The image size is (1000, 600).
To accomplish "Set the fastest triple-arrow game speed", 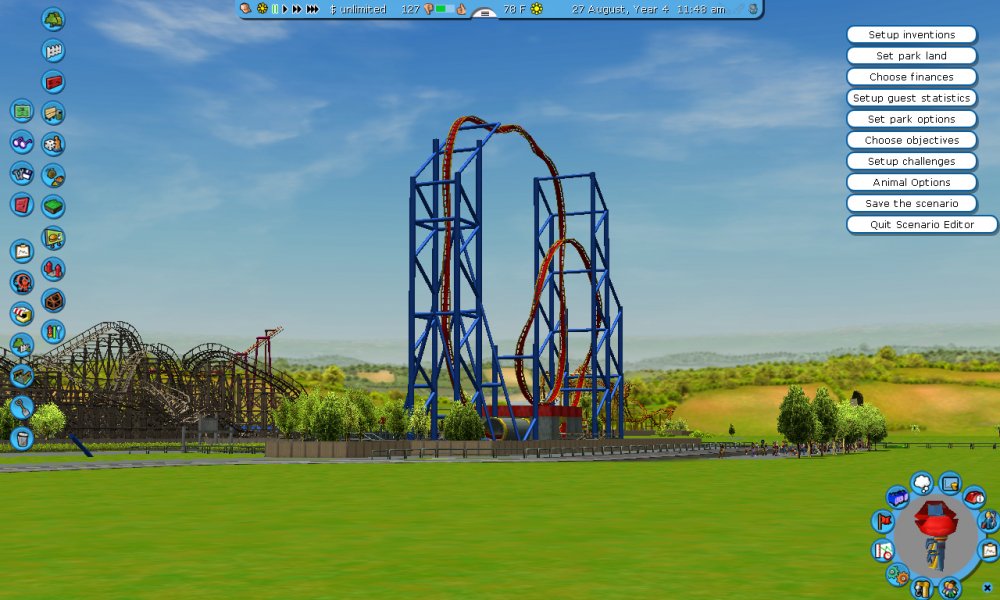I will [313, 9].
